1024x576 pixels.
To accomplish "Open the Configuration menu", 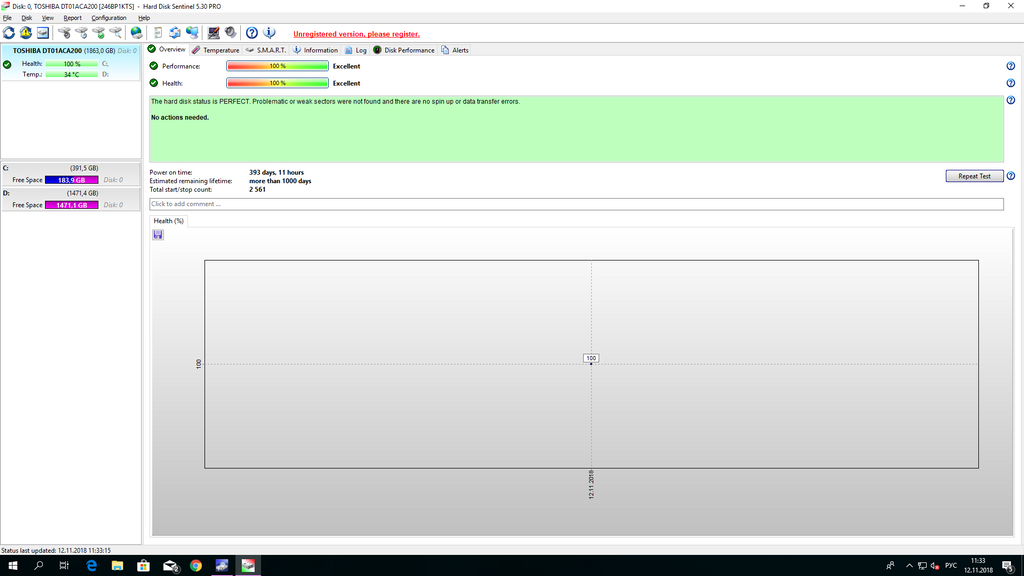I will (x=108, y=18).
